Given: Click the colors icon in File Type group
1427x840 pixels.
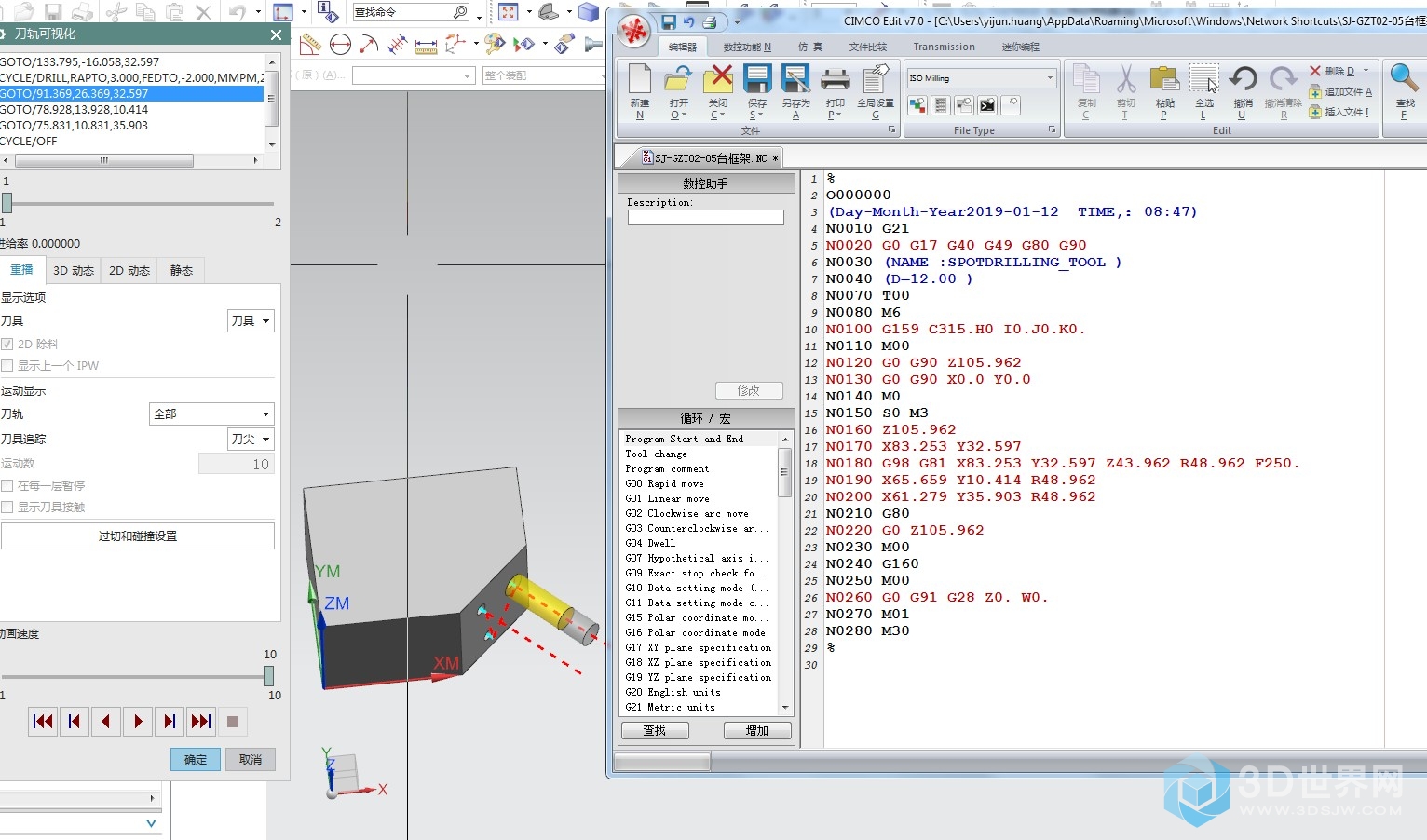Looking at the screenshot, I should pyautogui.click(x=917, y=105).
